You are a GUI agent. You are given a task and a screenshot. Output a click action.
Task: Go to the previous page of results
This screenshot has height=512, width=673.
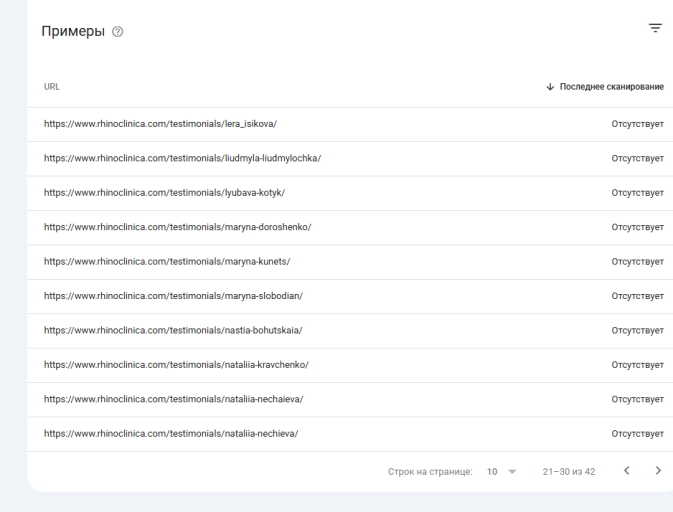coord(627,471)
